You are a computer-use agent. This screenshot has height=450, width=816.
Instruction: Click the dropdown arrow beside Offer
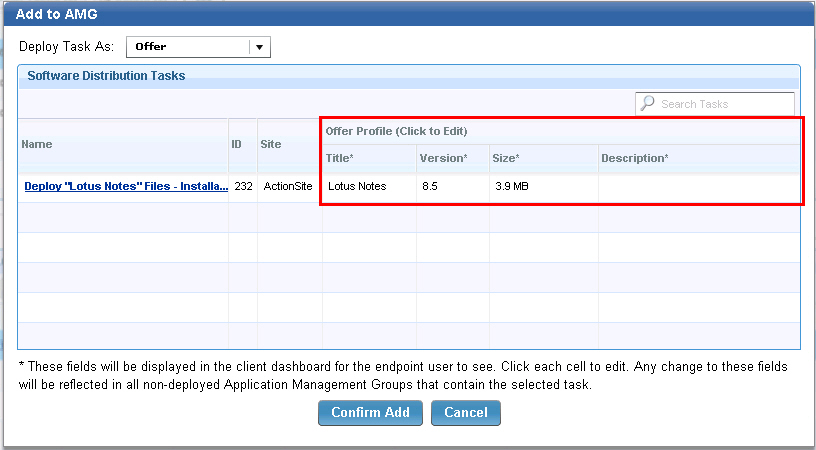click(x=260, y=47)
